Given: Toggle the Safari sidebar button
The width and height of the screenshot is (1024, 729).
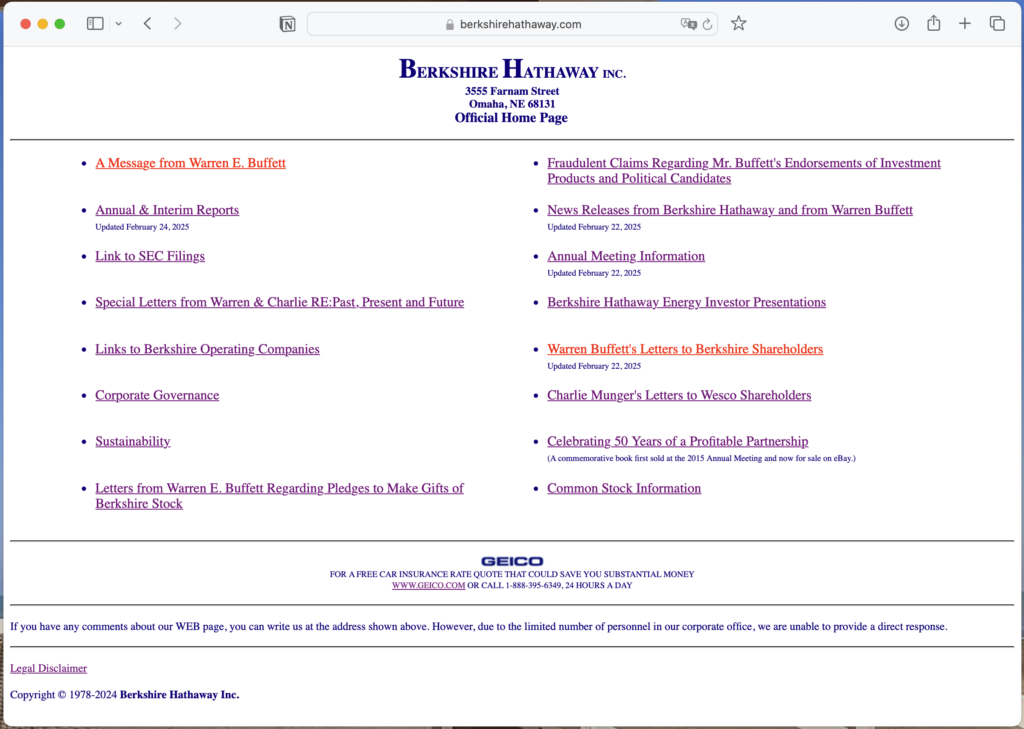Looking at the screenshot, I should (x=95, y=24).
